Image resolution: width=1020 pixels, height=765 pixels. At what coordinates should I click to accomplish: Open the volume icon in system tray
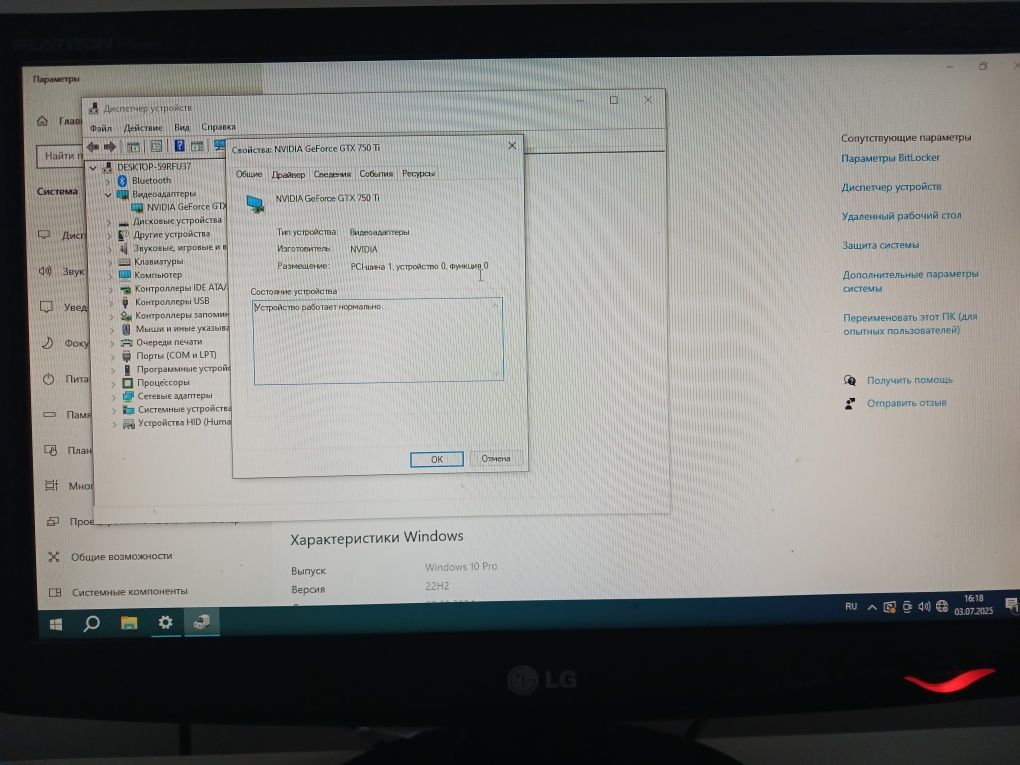pos(924,607)
